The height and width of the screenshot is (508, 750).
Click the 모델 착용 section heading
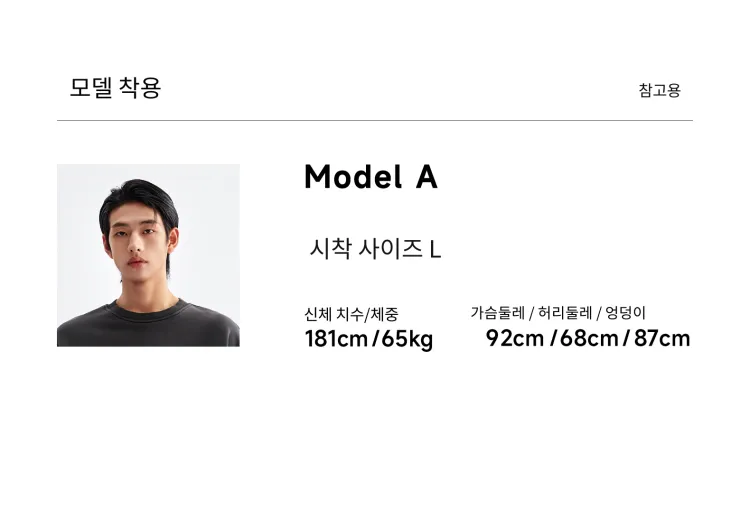coord(115,88)
